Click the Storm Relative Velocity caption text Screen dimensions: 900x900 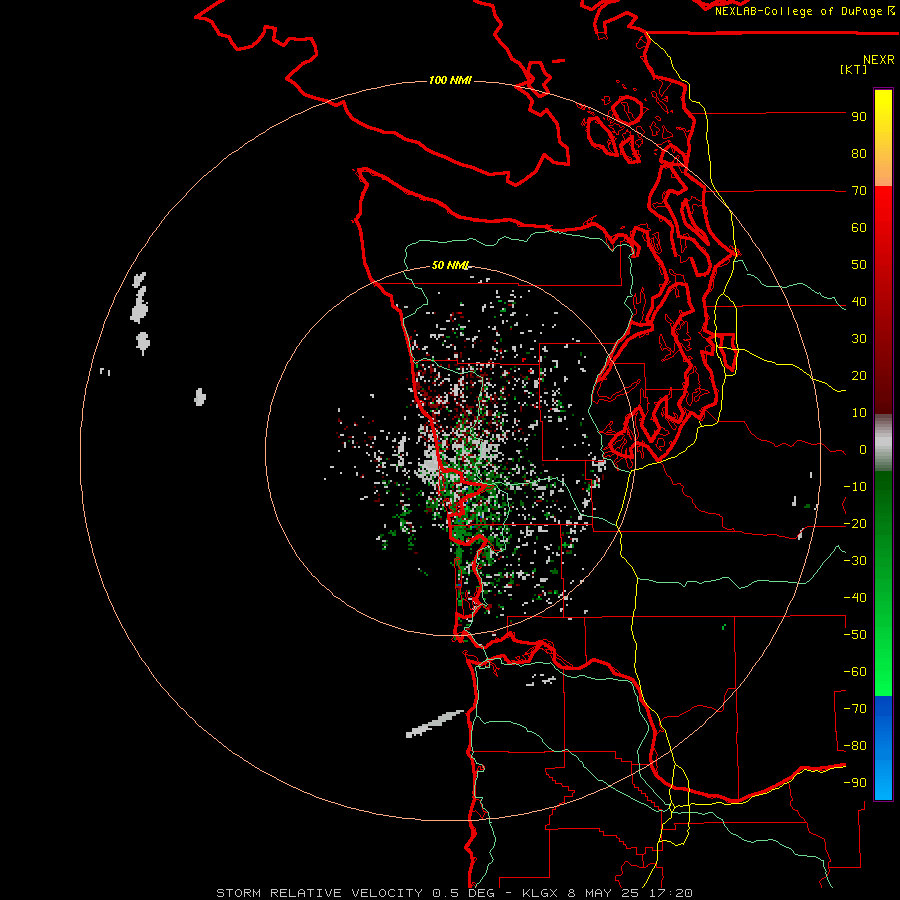point(320,893)
